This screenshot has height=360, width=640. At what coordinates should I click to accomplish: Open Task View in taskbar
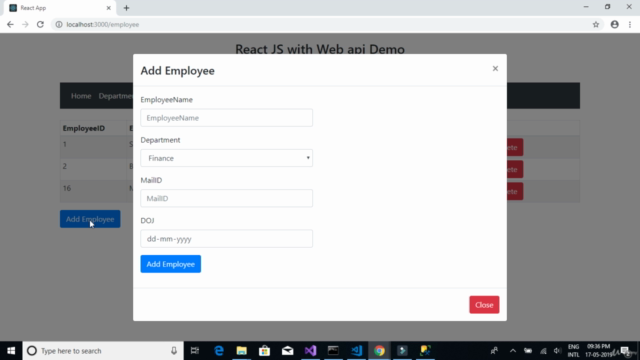[195, 351]
